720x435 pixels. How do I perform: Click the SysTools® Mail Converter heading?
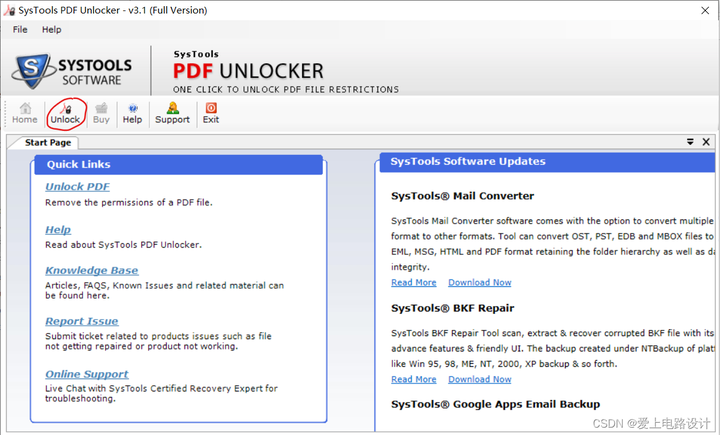click(x=462, y=196)
